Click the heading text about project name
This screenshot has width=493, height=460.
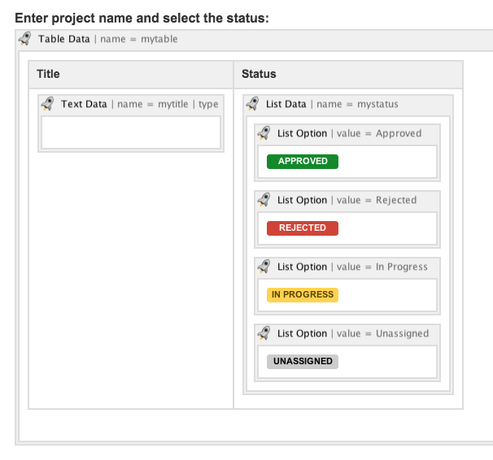pyautogui.click(x=142, y=18)
